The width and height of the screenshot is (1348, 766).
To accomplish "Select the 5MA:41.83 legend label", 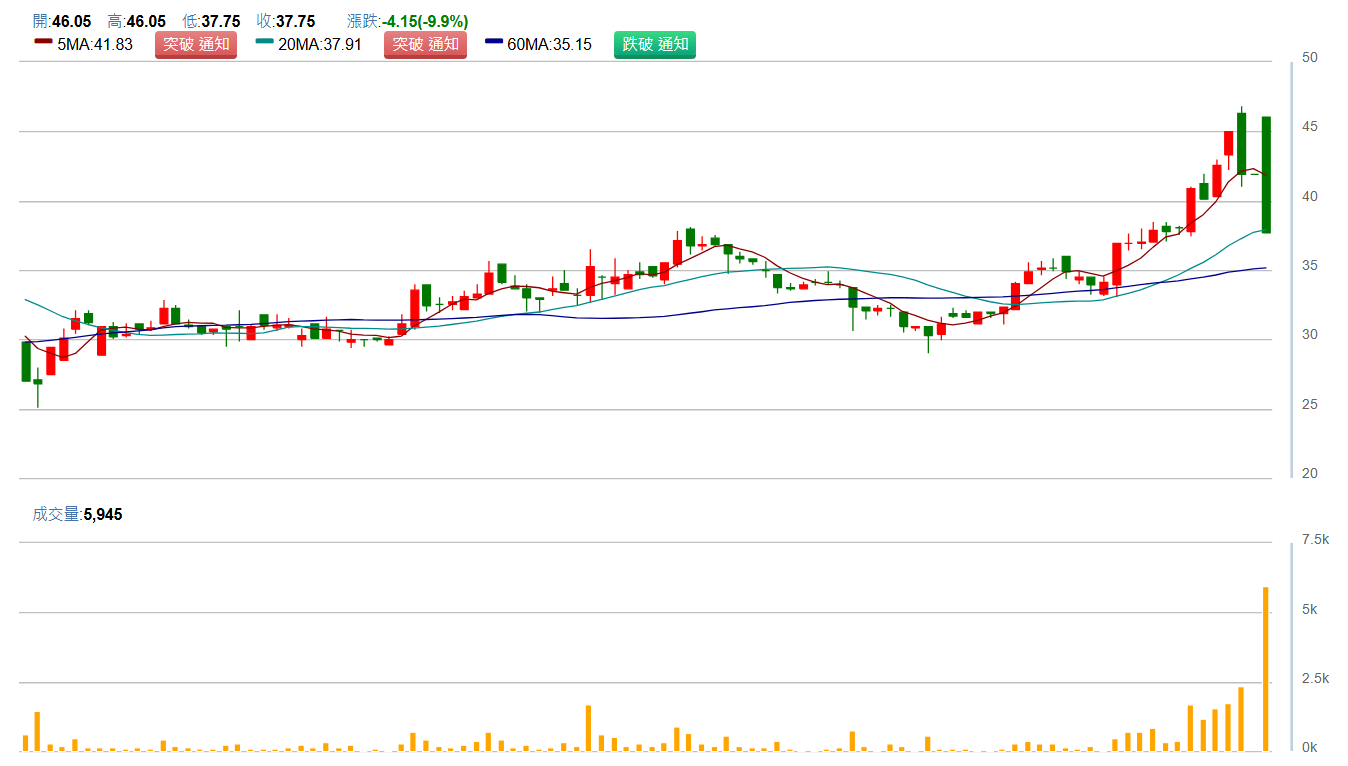I will click(95, 44).
